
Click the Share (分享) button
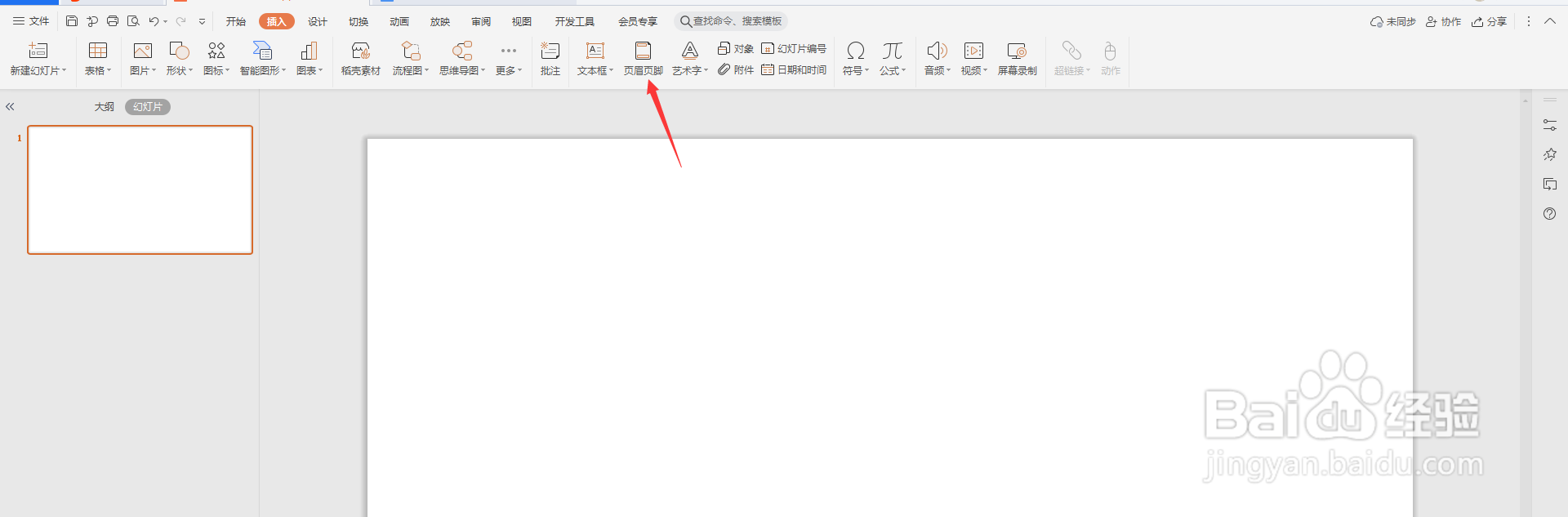pyautogui.click(x=1490, y=22)
